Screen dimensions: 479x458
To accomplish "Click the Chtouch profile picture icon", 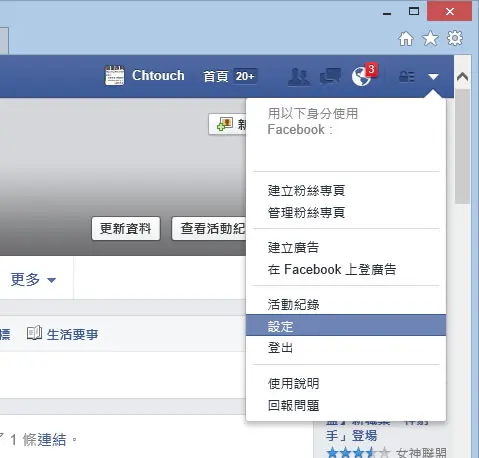I will click(114, 75).
